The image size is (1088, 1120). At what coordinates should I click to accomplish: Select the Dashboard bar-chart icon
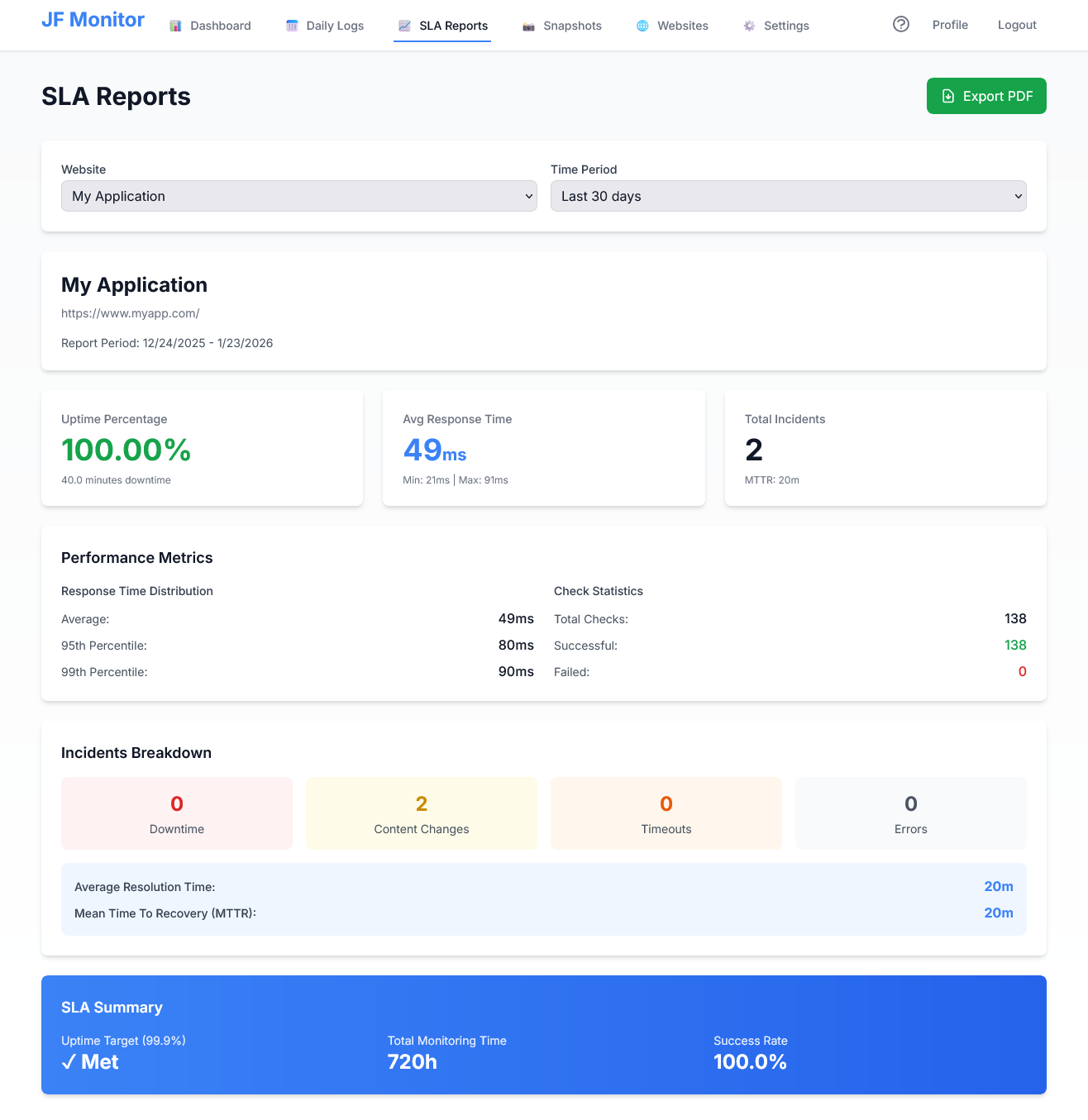click(175, 25)
